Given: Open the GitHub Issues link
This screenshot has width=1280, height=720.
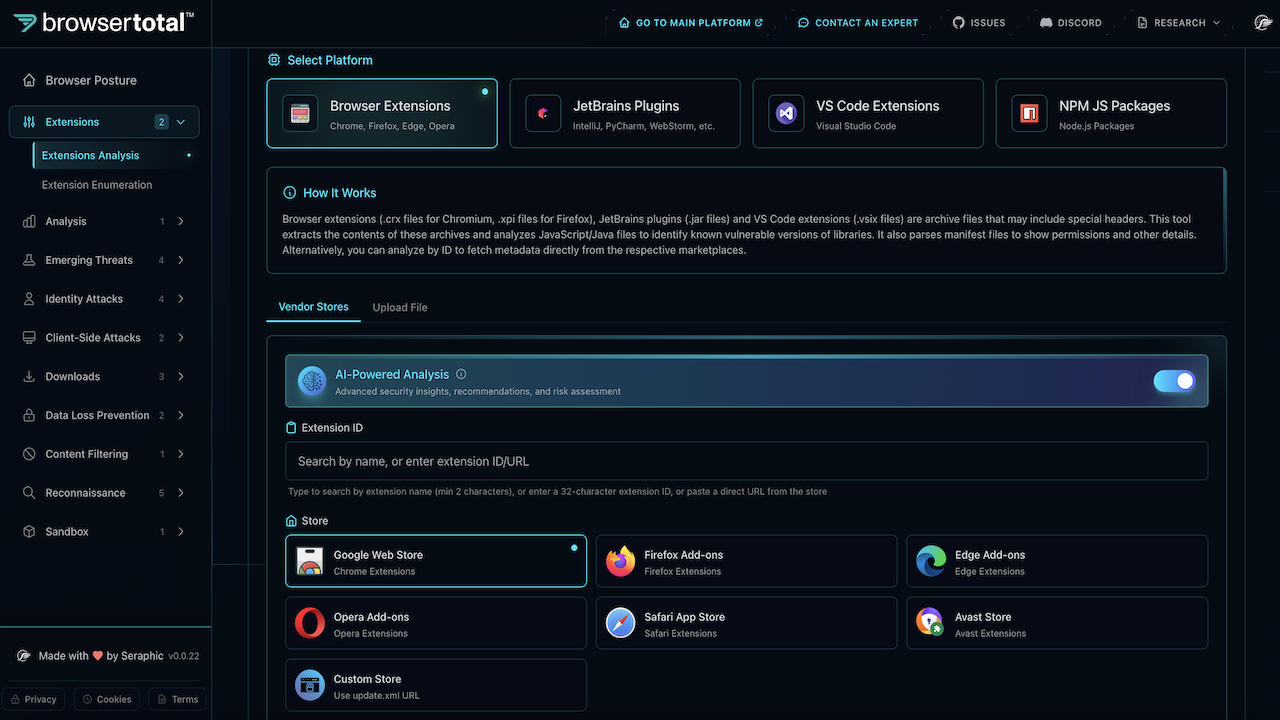Looking at the screenshot, I should tap(979, 22).
